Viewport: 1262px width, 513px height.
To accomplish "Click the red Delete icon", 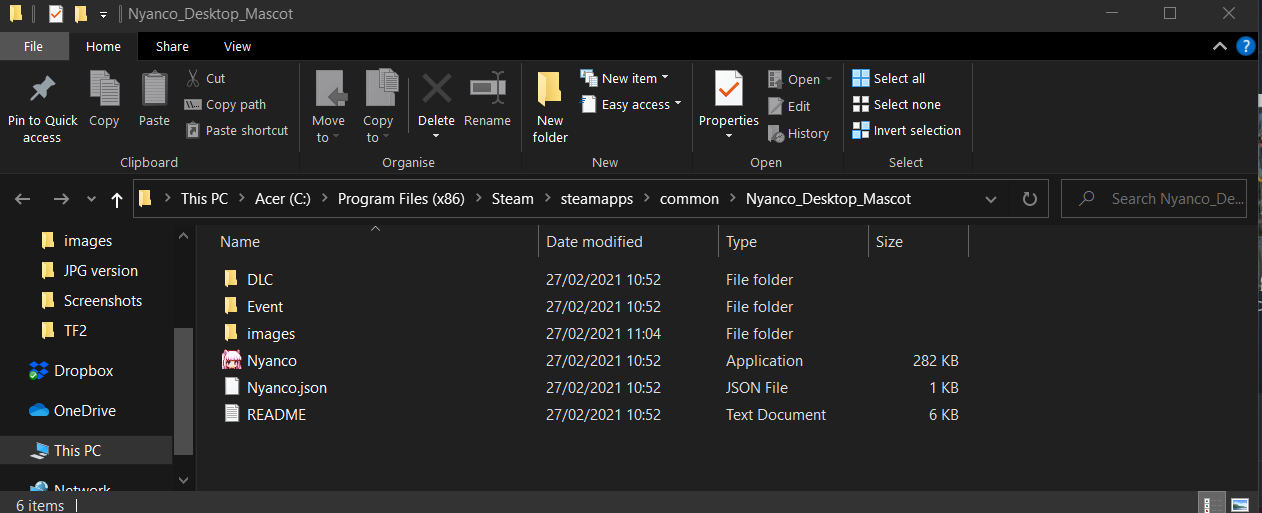I will [x=436, y=90].
